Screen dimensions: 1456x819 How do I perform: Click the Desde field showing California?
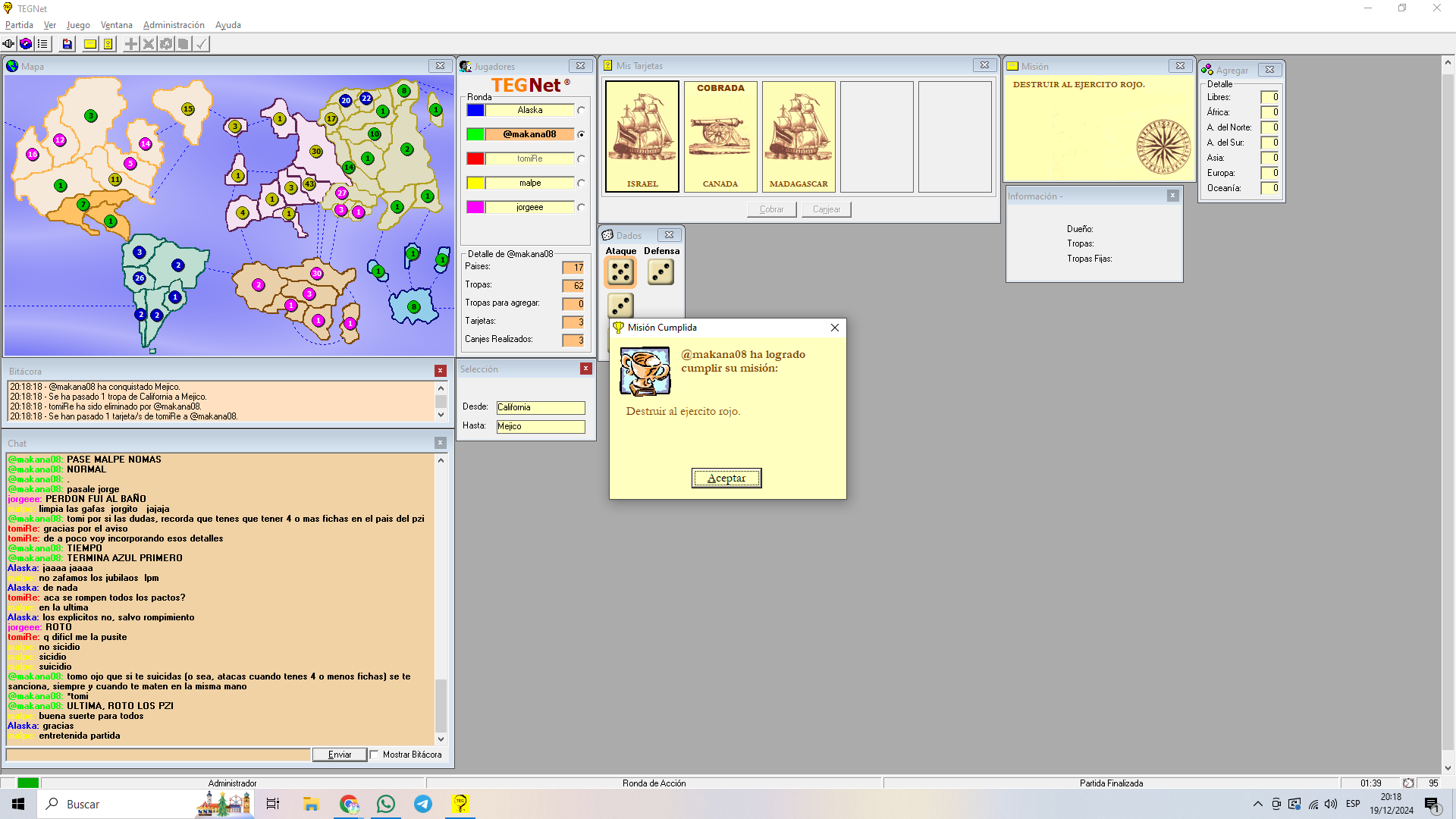[541, 407]
